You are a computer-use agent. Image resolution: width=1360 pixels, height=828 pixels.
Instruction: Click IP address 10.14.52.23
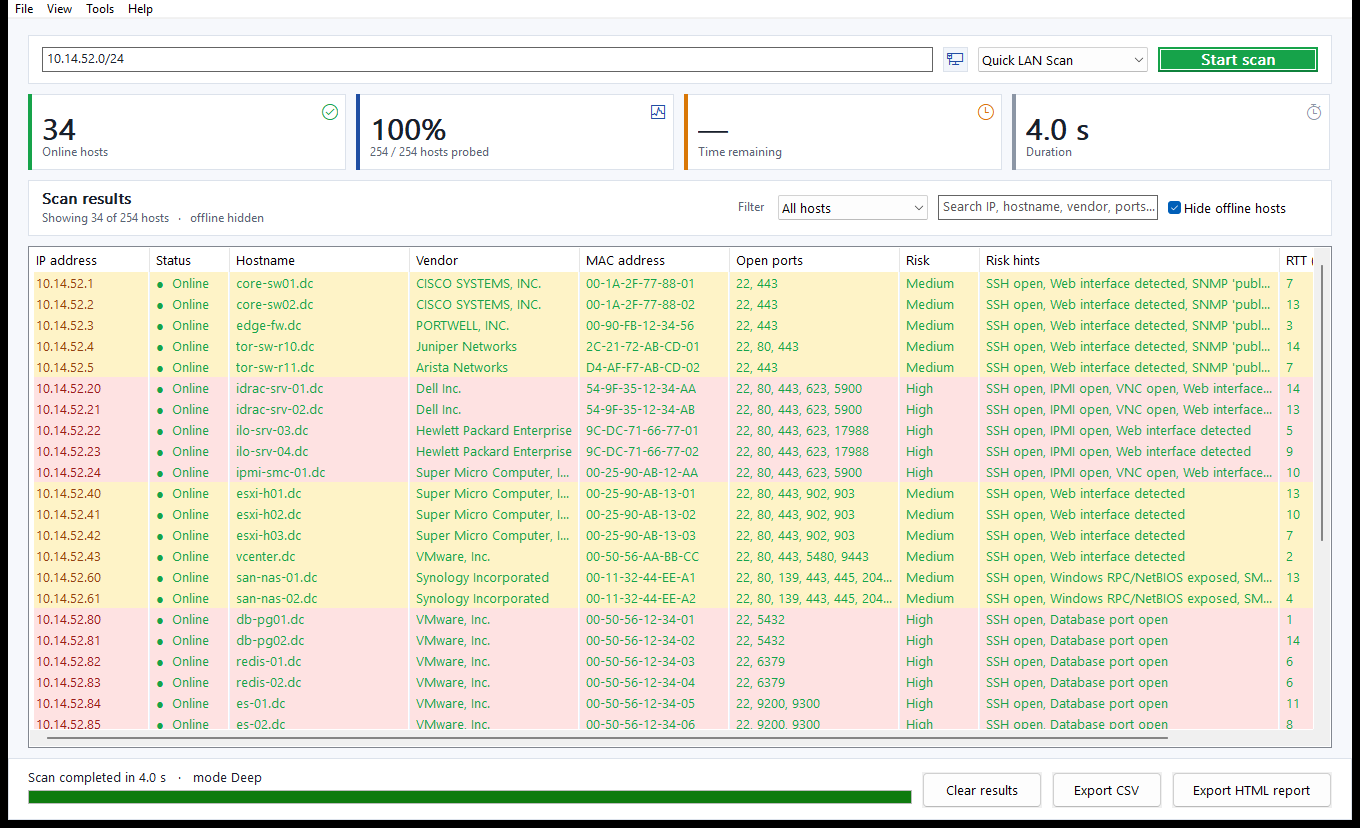coord(69,452)
